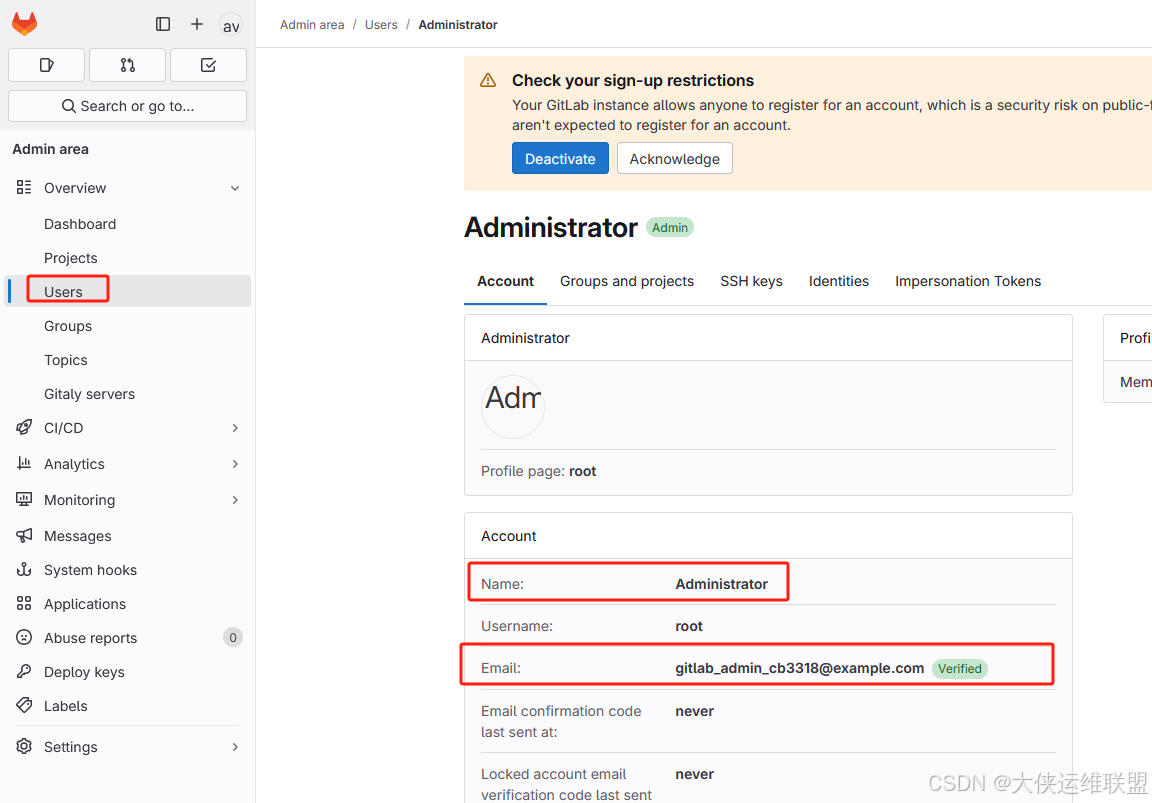This screenshot has height=803, width=1152.
Task: Click the warning triangle icon in banner
Action: (x=488, y=81)
